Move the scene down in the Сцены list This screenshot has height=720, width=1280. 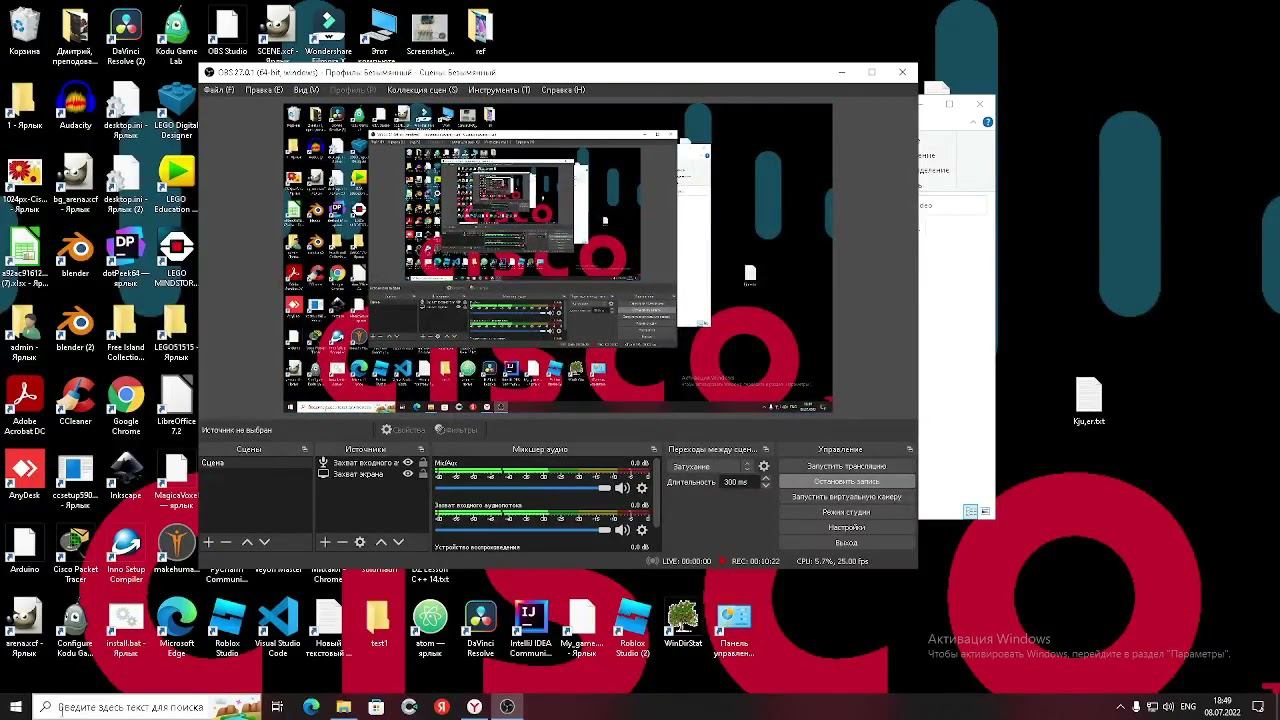pos(265,542)
